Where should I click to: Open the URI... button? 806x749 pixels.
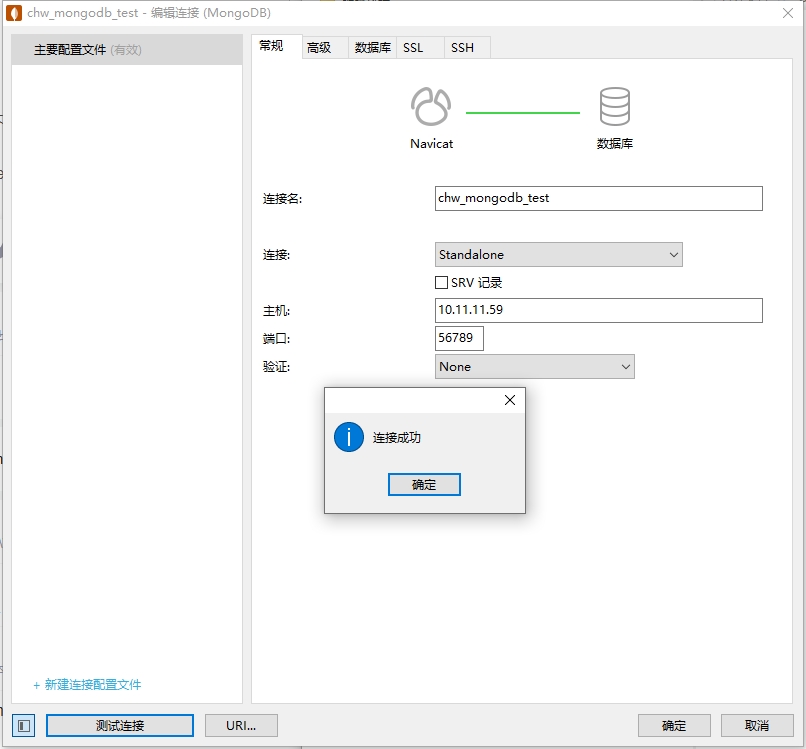point(241,725)
